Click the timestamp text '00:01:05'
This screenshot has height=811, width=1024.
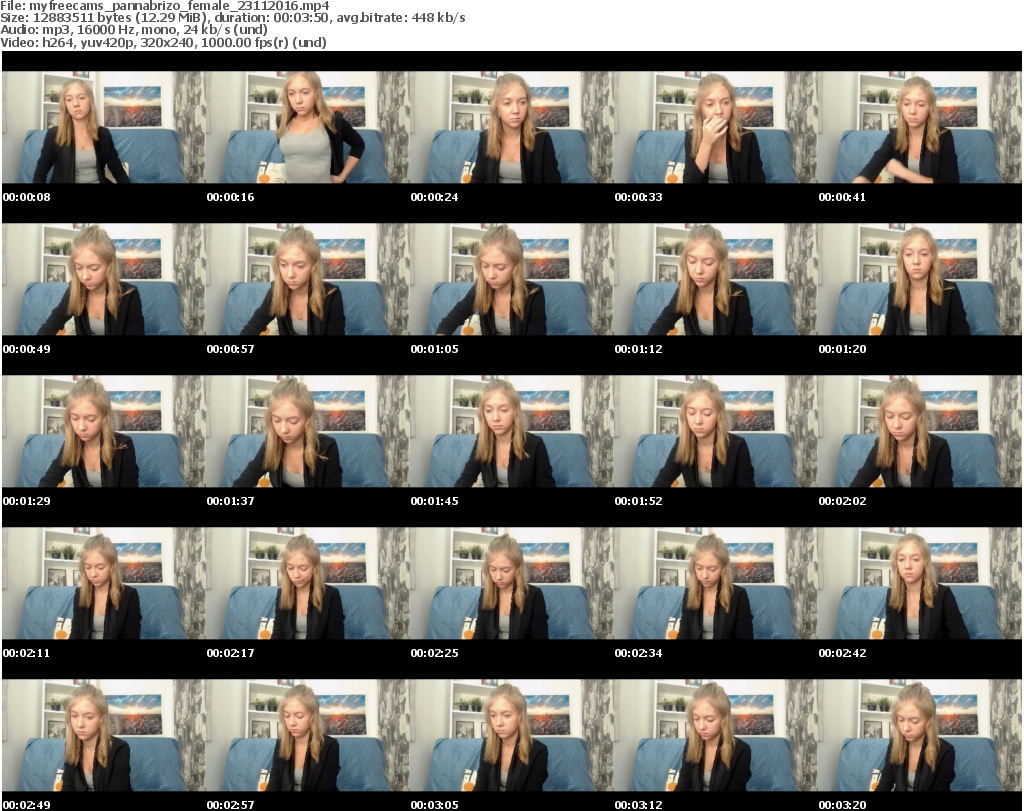[434, 349]
